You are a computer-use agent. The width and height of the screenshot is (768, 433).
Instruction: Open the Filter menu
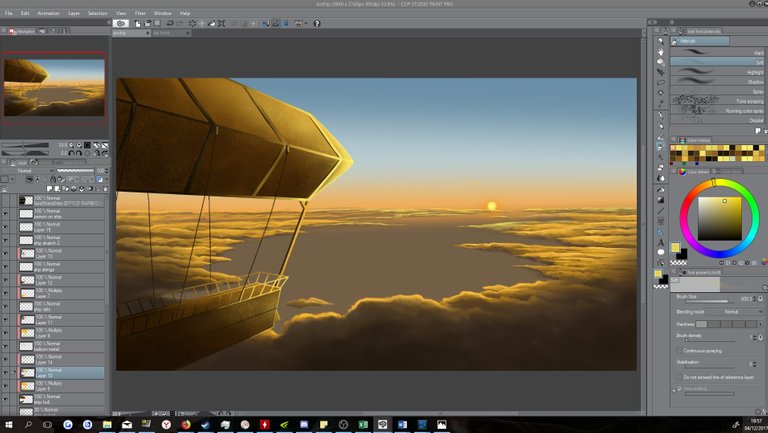coord(139,13)
